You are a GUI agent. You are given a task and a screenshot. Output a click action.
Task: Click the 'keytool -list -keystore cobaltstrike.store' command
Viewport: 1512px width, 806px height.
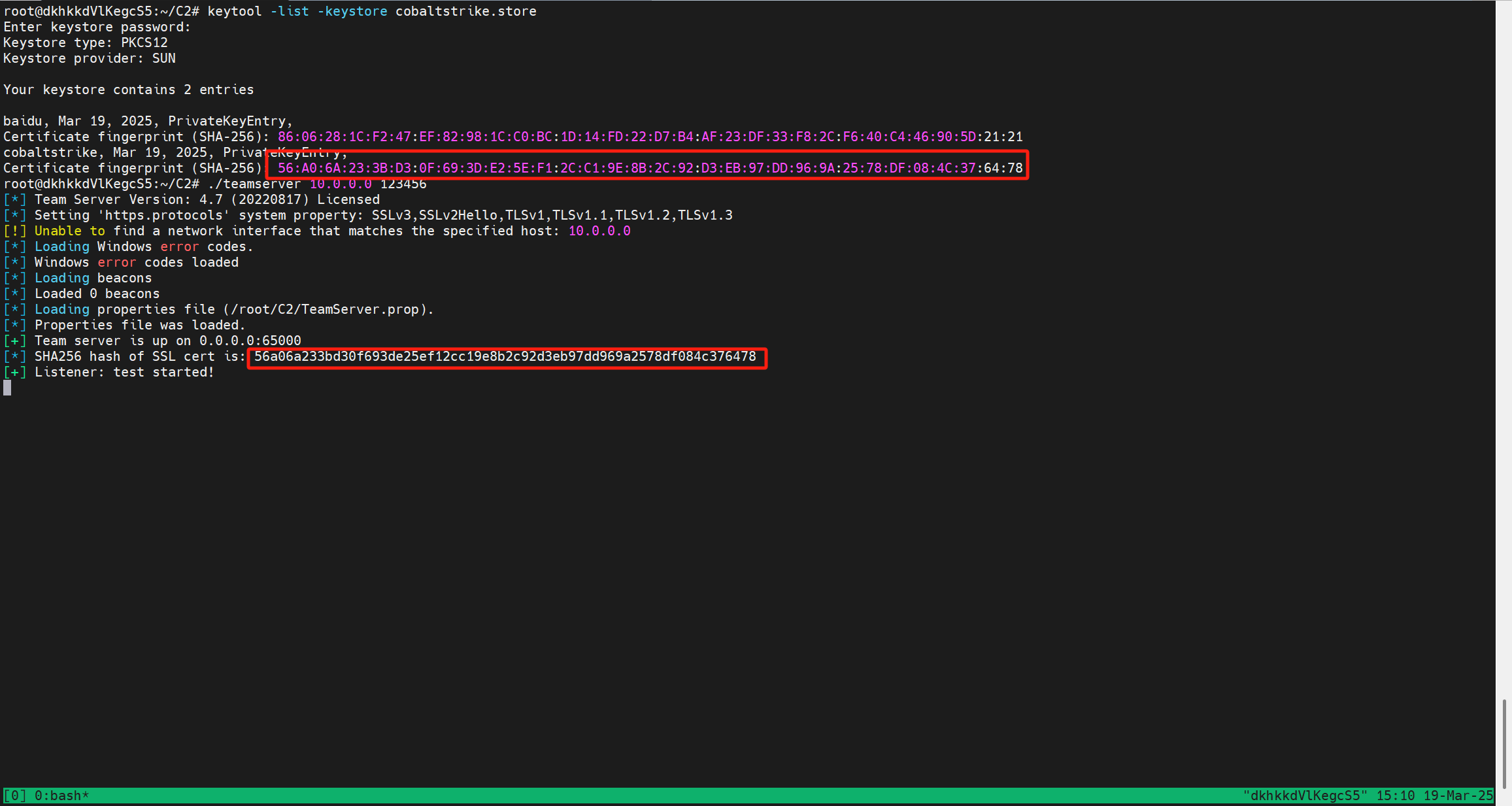pyautogui.click(x=372, y=11)
